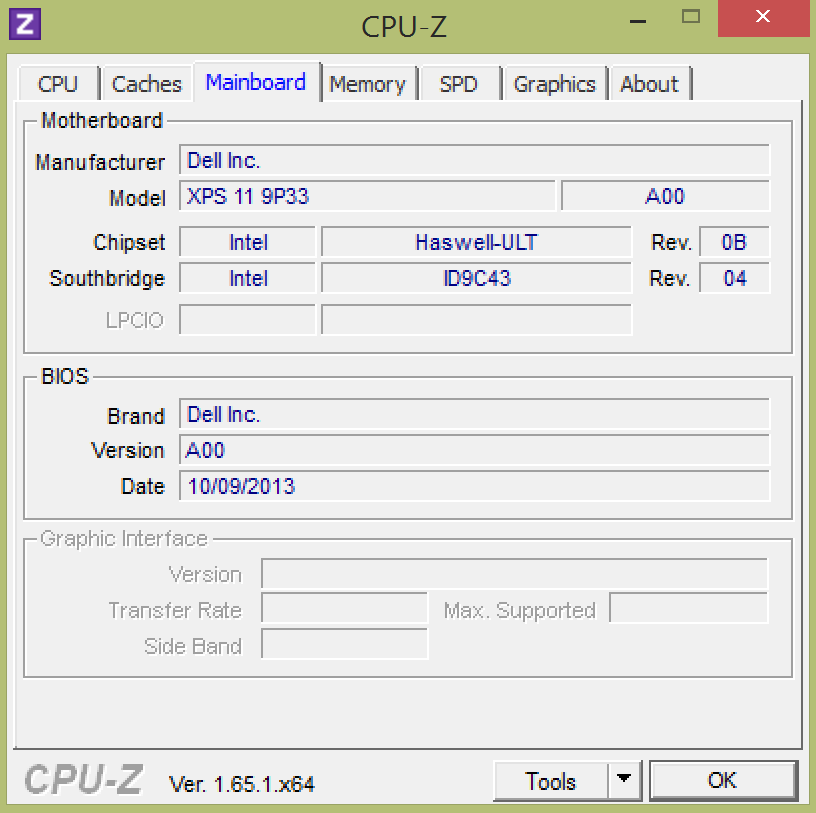Screen dimensions: 816x813
Task: Click the Max. Supported field
Action: pos(688,608)
